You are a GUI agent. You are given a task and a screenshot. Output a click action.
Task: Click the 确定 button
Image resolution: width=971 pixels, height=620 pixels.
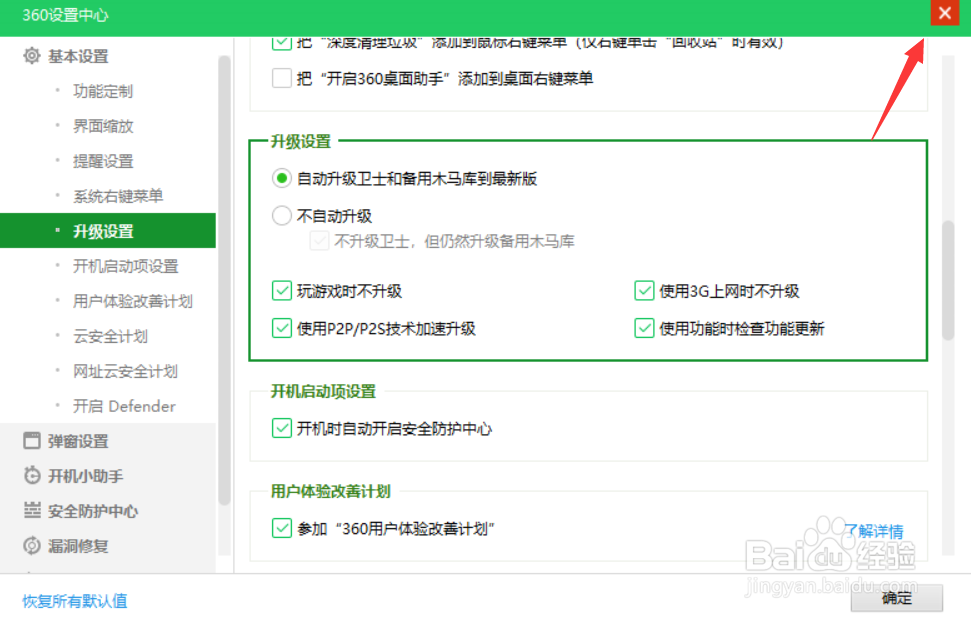tap(897, 598)
